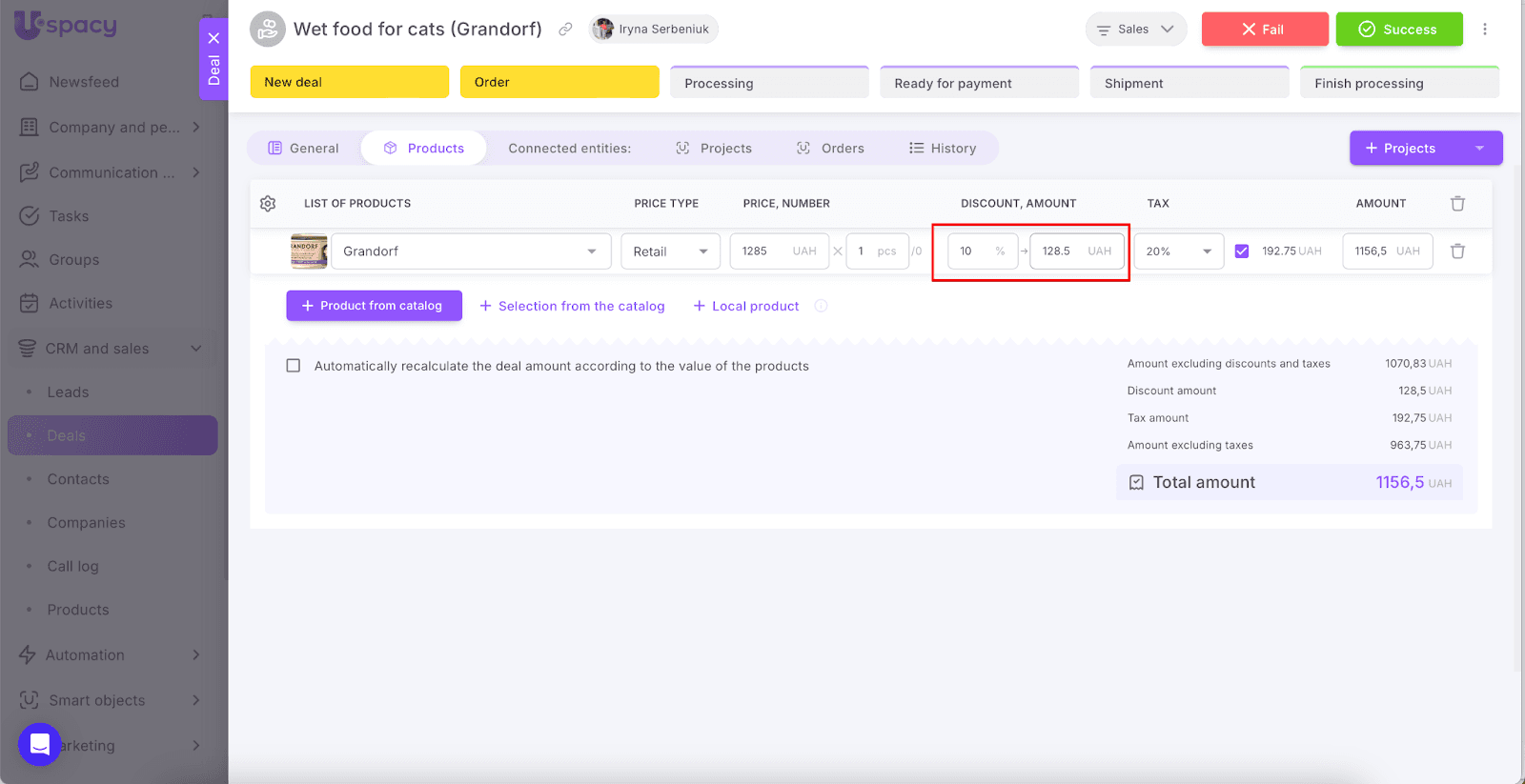The image size is (1525, 784).
Task: Click the discount percent input field
Action: point(972,251)
